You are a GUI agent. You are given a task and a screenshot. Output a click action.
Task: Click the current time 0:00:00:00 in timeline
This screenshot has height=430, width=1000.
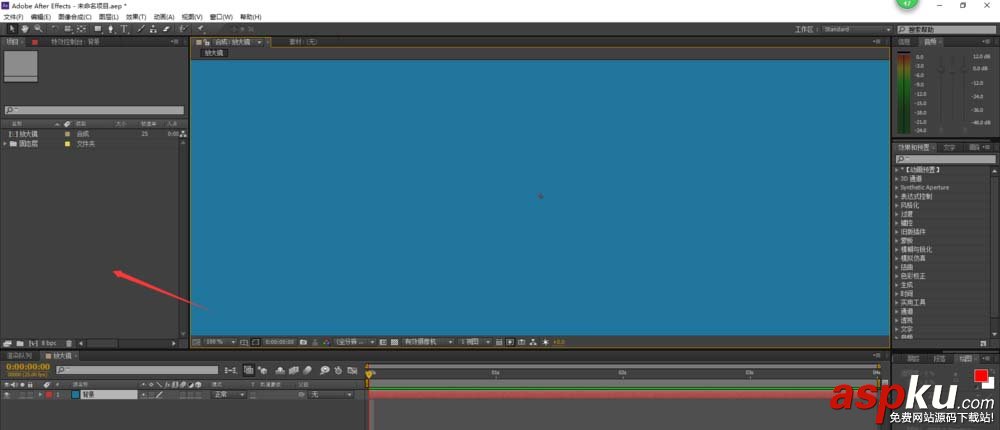click(x=28, y=367)
